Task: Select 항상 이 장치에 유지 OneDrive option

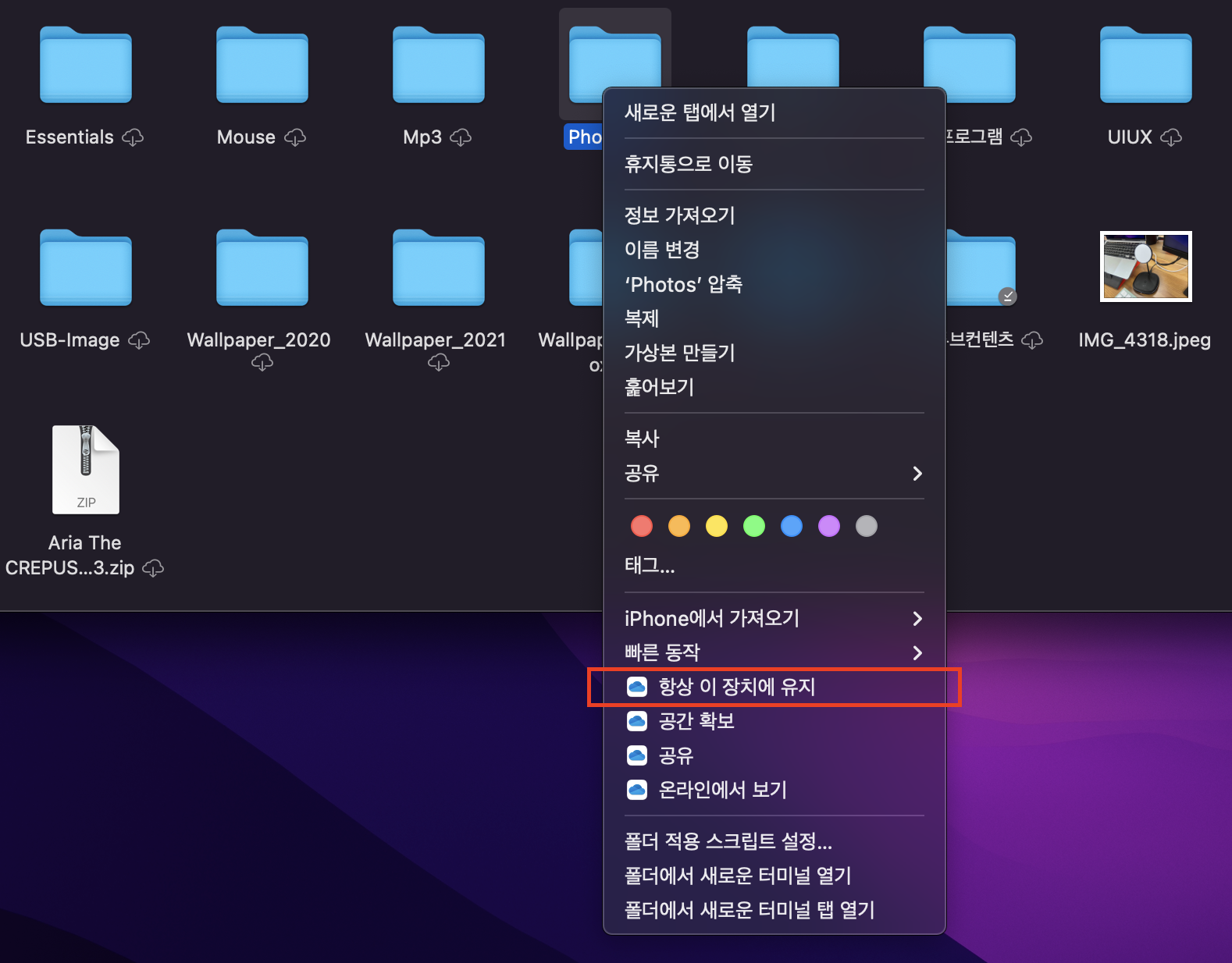Action: click(x=774, y=687)
